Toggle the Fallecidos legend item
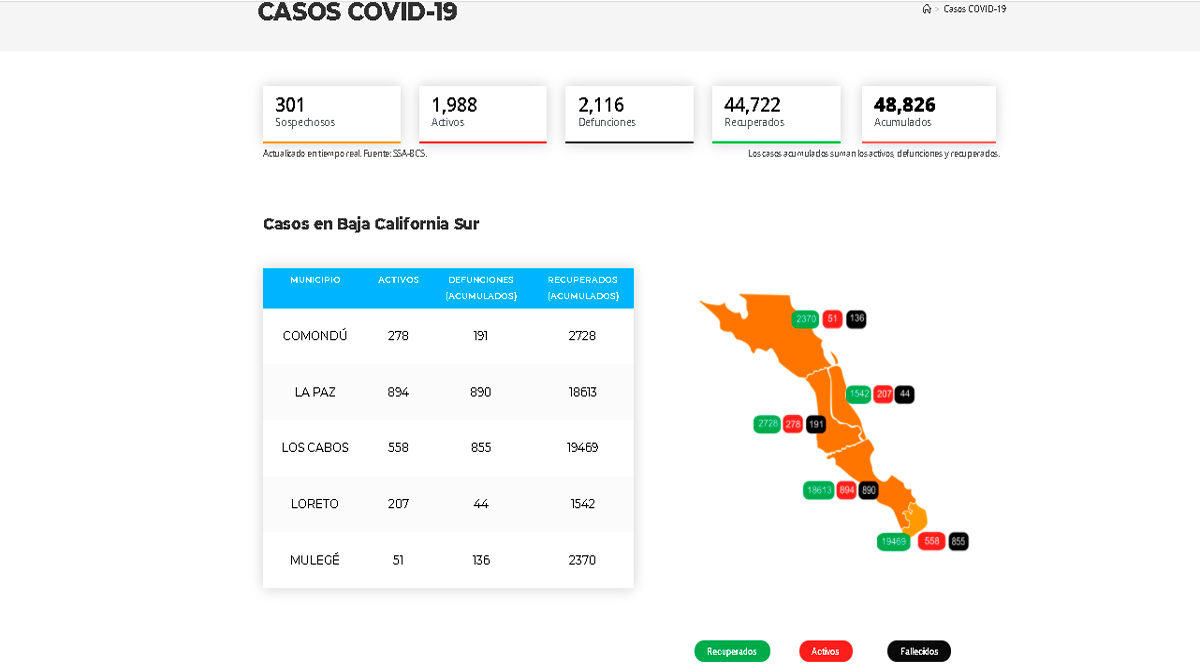This screenshot has height=666, width=1200. [918, 651]
